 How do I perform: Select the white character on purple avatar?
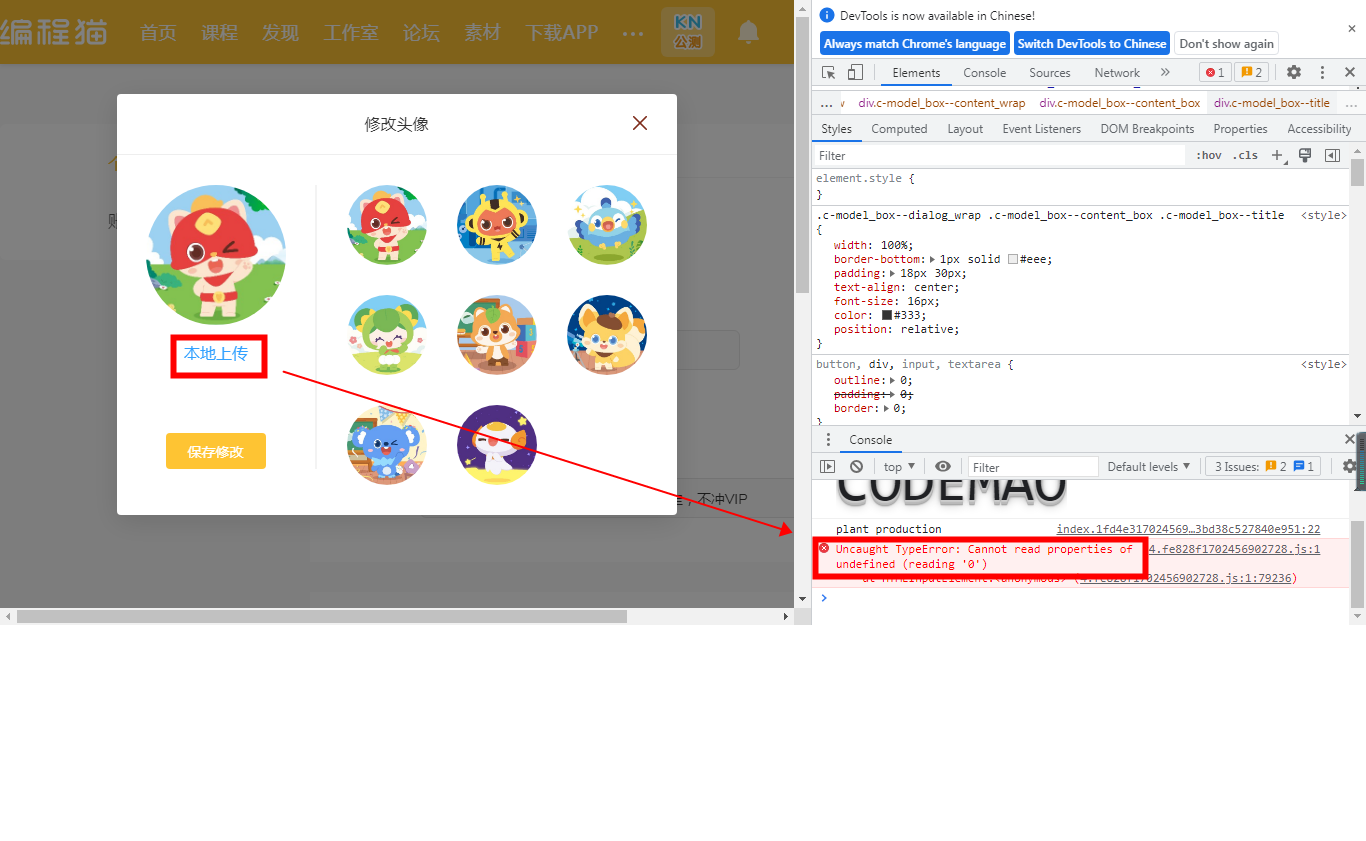tap(497, 445)
